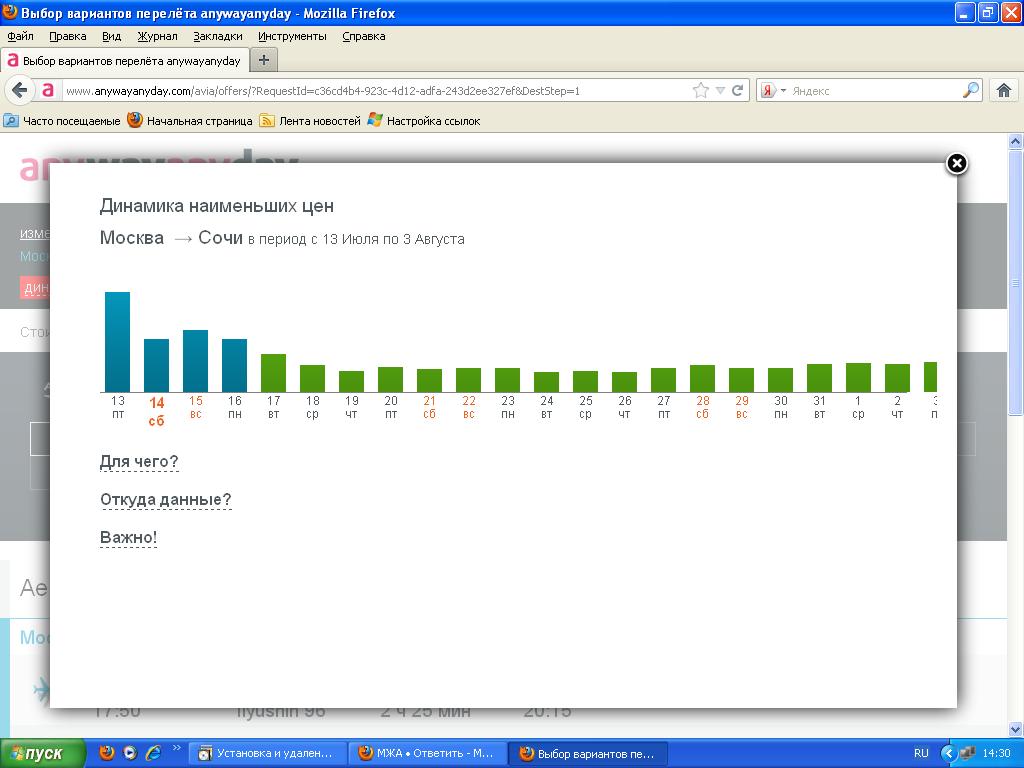Expand the 'Откуда данные?' section
Image resolution: width=1024 pixels, height=768 pixels.
click(165, 500)
